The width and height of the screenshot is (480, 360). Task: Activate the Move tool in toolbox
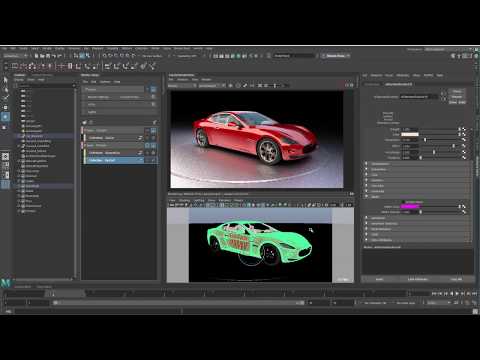pyautogui.click(x=5, y=107)
